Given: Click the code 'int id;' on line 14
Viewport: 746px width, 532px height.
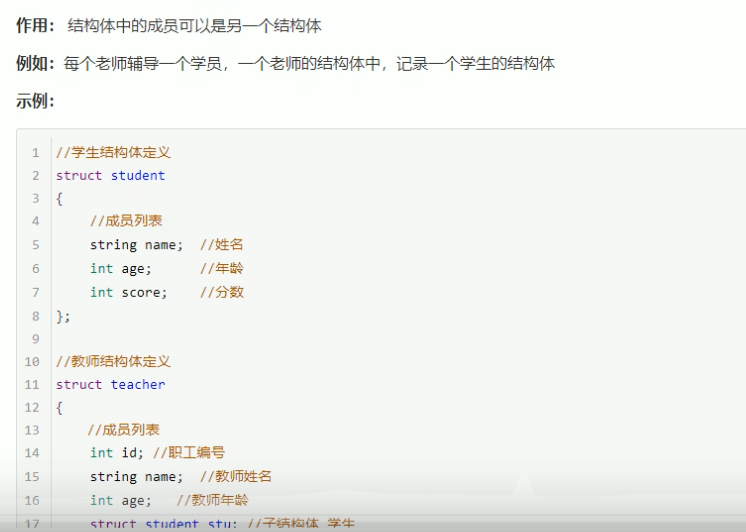Looking at the screenshot, I should 117,453.
